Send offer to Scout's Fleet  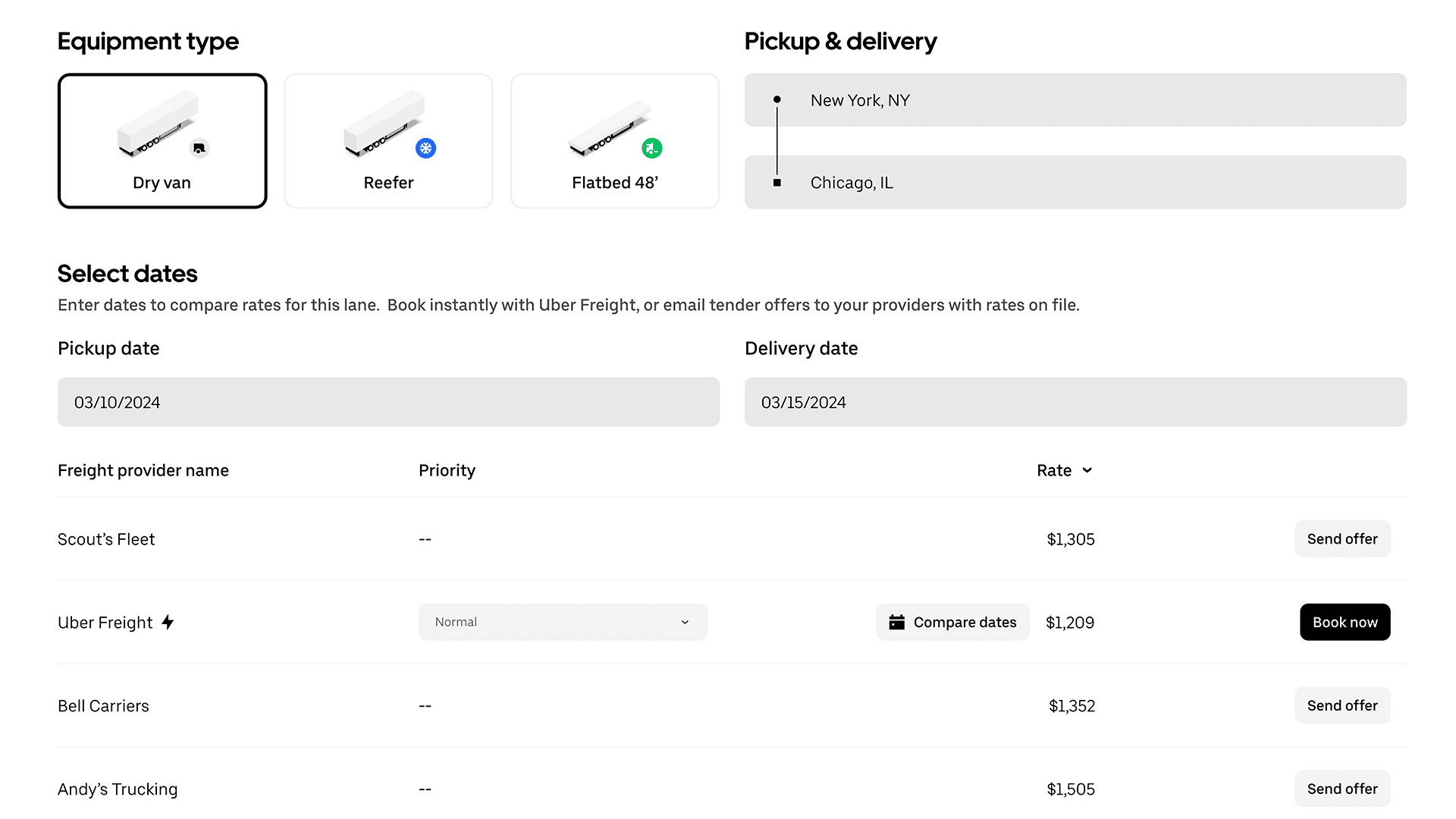point(1341,538)
